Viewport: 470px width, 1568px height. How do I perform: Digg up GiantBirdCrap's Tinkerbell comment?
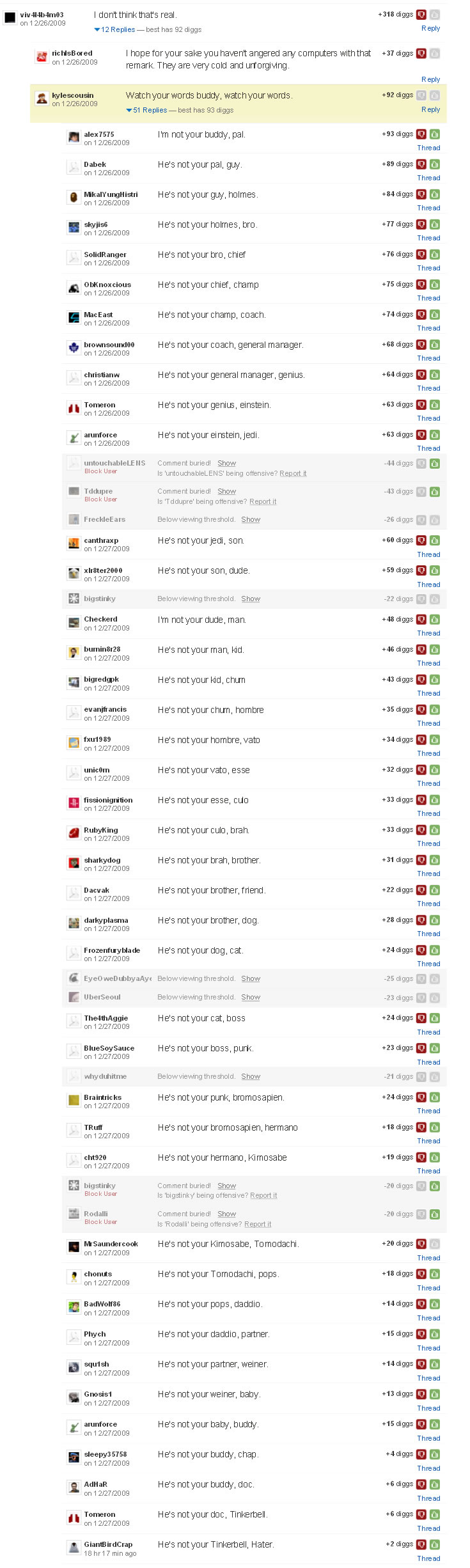pyautogui.click(x=435, y=1544)
